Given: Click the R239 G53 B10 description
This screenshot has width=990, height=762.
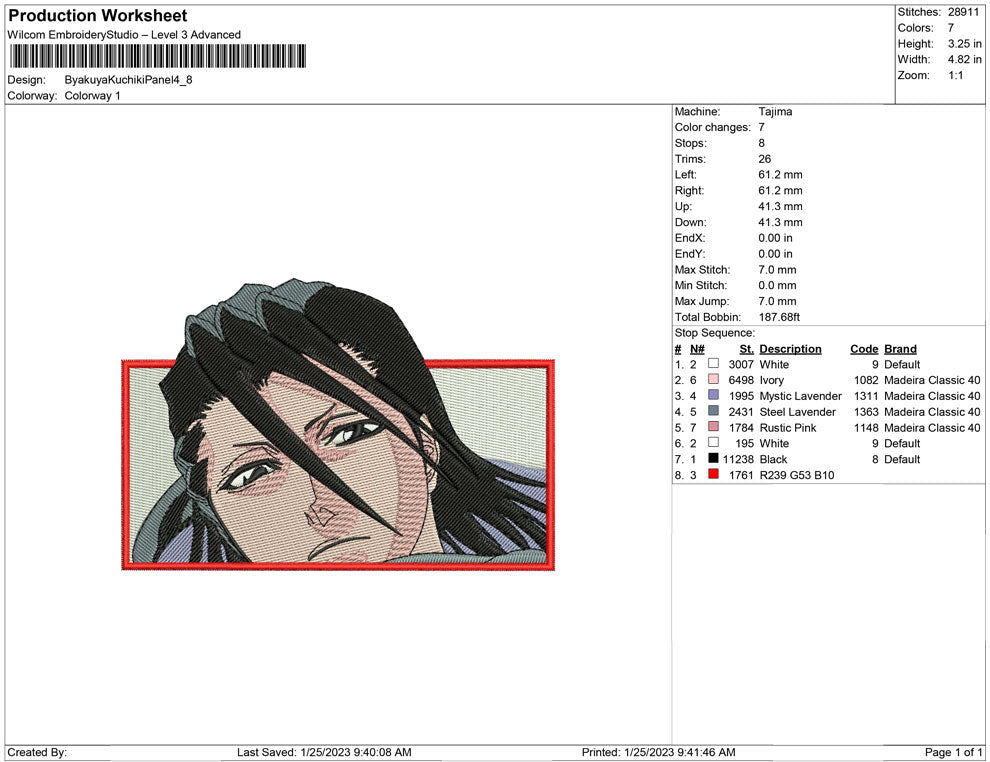Looking at the screenshot, I should (797, 475).
